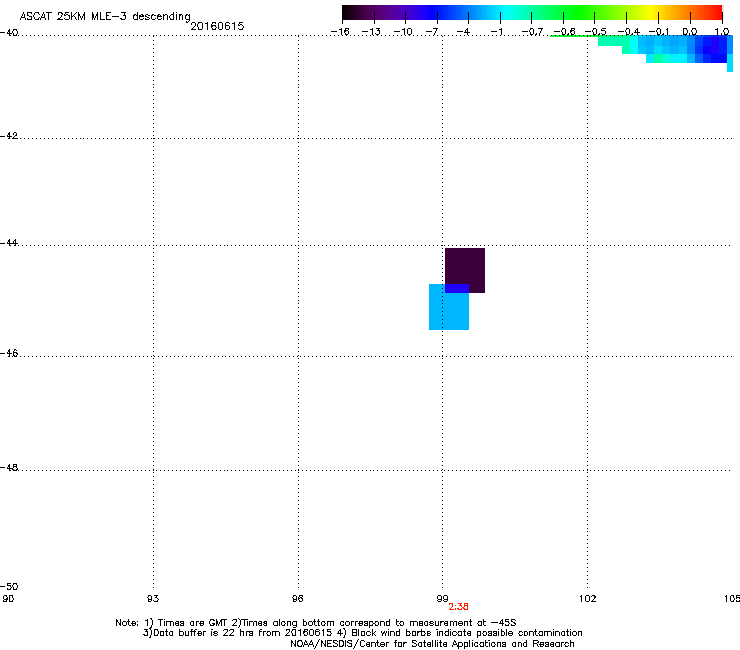Click the longitude axis label 96
740x650 pixels.
click(297, 599)
